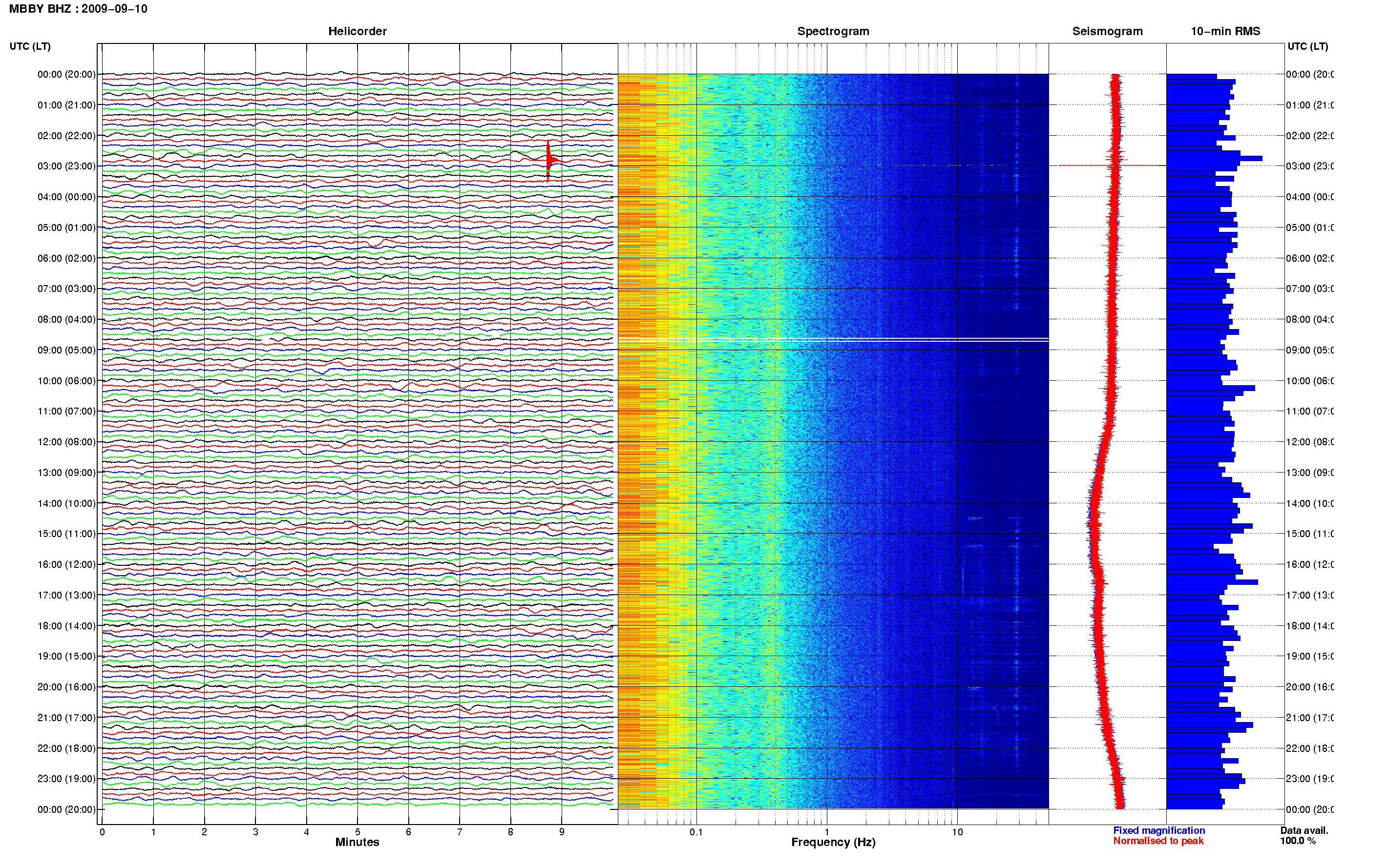
Task: Click minute tick '9' under helicorder
Action: [562, 832]
